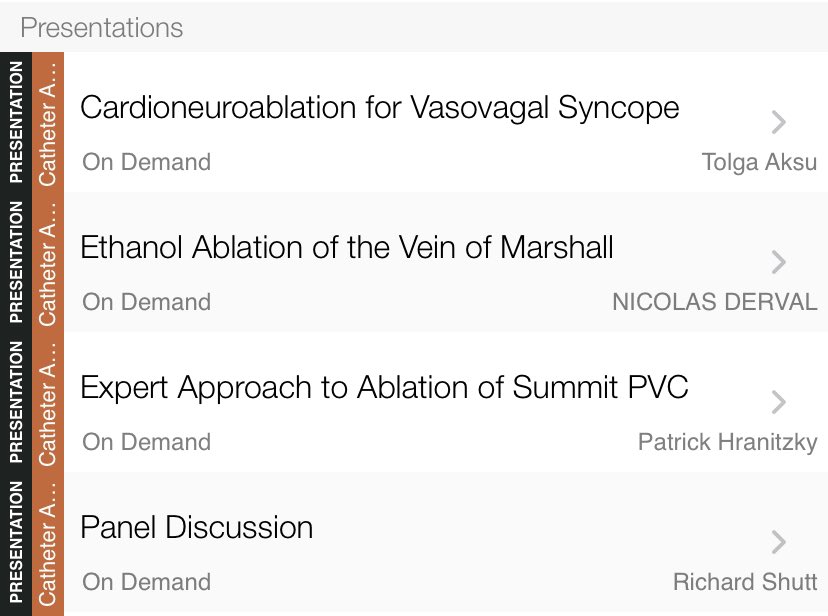The image size is (828, 616).
Task: Click speaker name Richard Shutt
Action: tap(745, 582)
